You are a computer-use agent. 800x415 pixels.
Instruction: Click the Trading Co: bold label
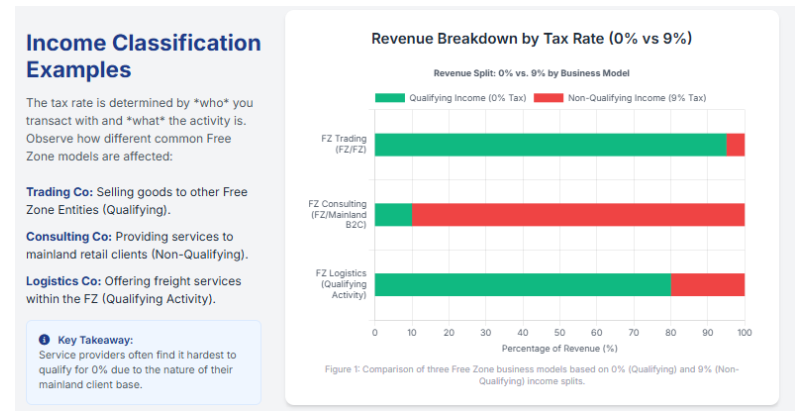coord(59,191)
